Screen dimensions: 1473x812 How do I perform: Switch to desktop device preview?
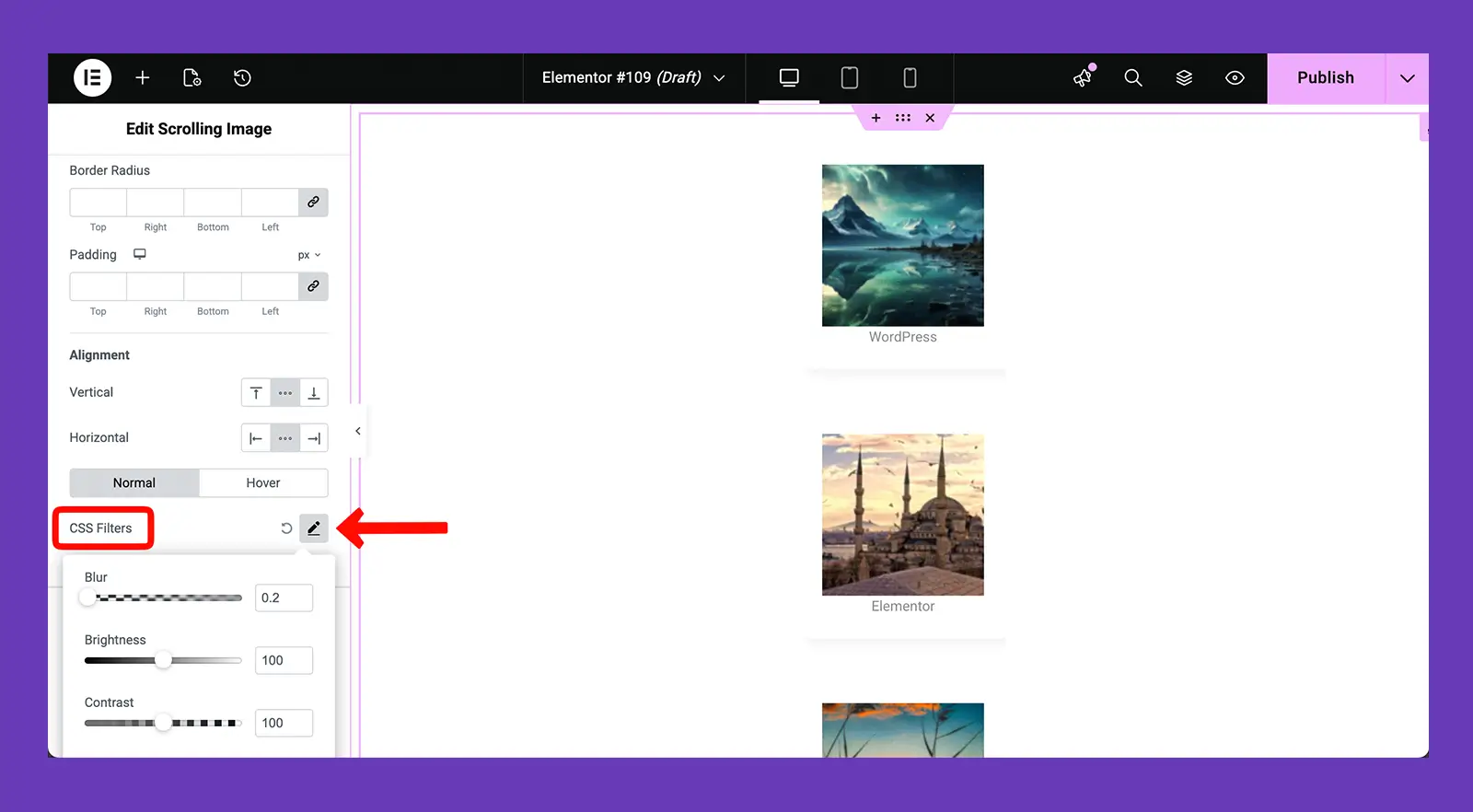pyautogui.click(x=789, y=78)
